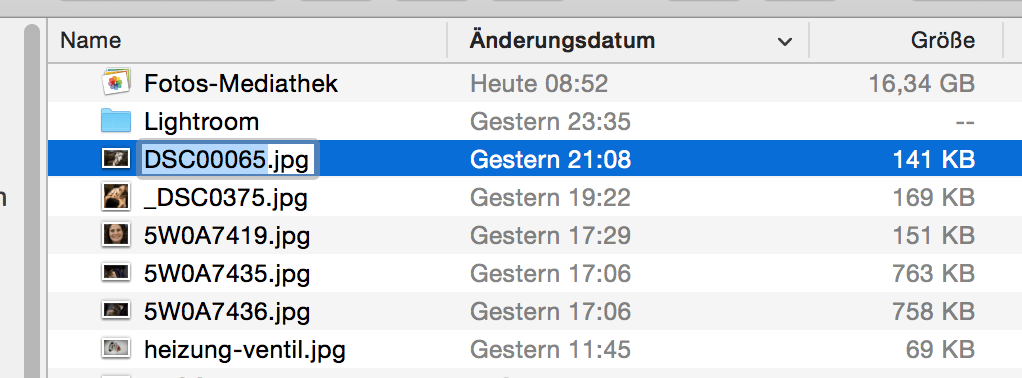Select the file named heizung-ventil.jpg

(x=244, y=349)
